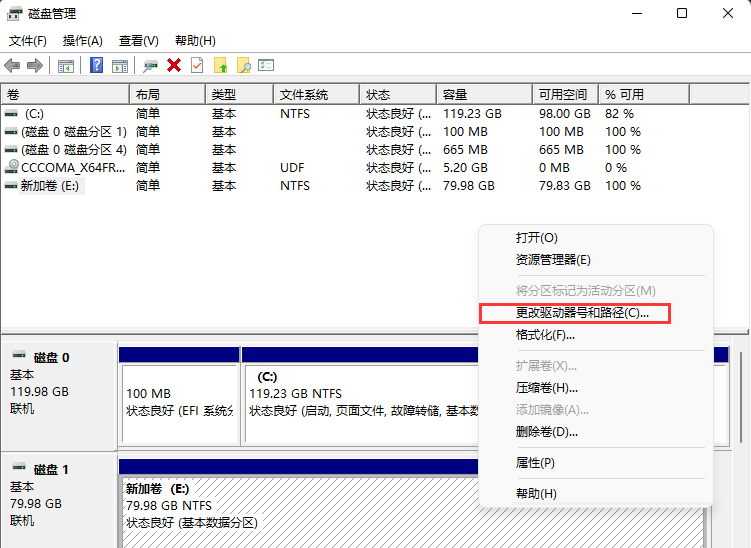The image size is (751, 548).
Task: Select the 100 MB EFI partition block
Action: pos(180,402)
